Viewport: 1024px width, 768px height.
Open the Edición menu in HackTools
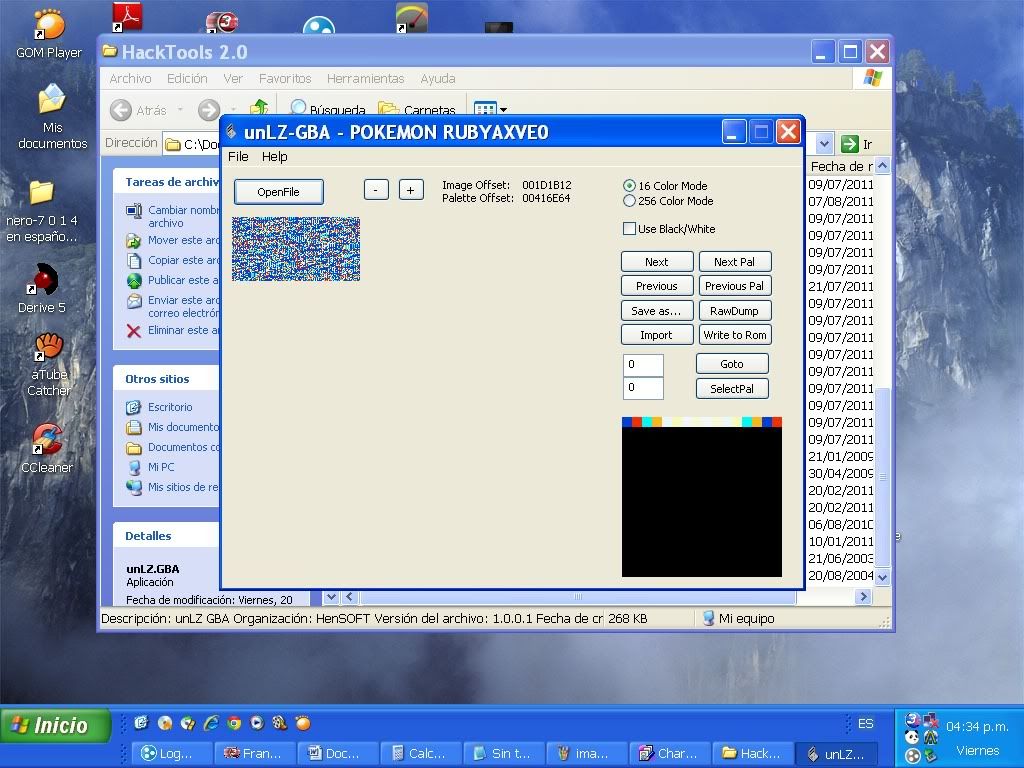point(187,78)
